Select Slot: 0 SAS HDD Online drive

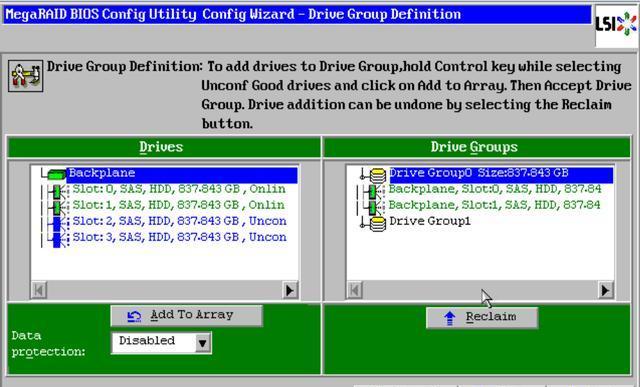click(x=179, y=189)
